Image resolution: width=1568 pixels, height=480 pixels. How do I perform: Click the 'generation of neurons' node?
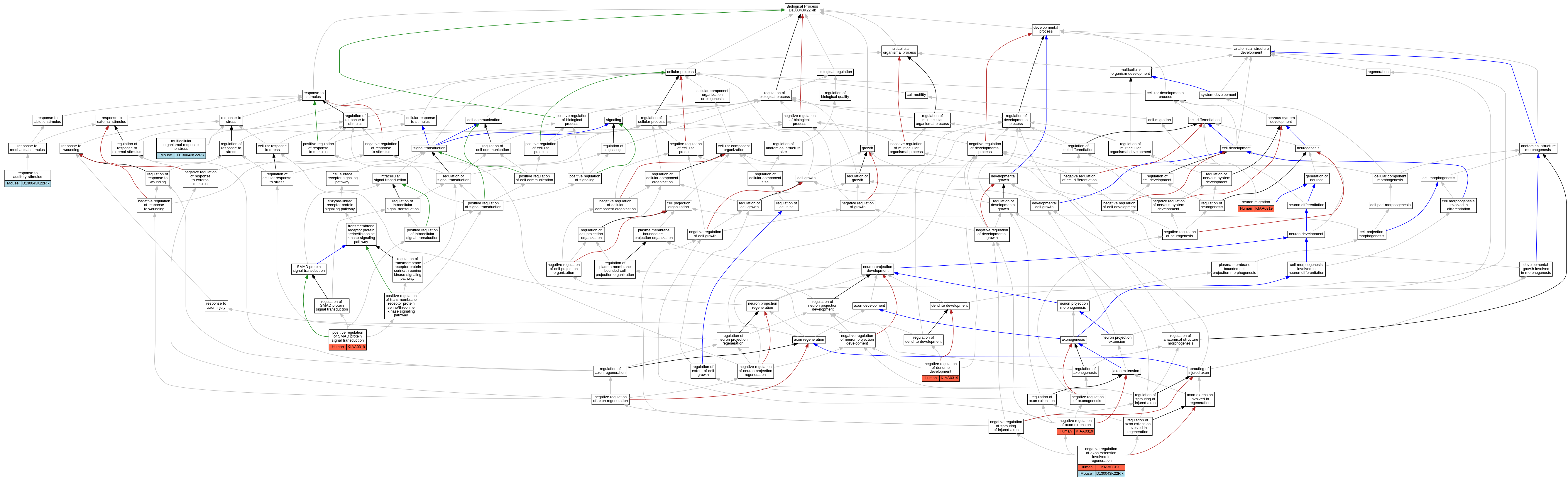1317,178
